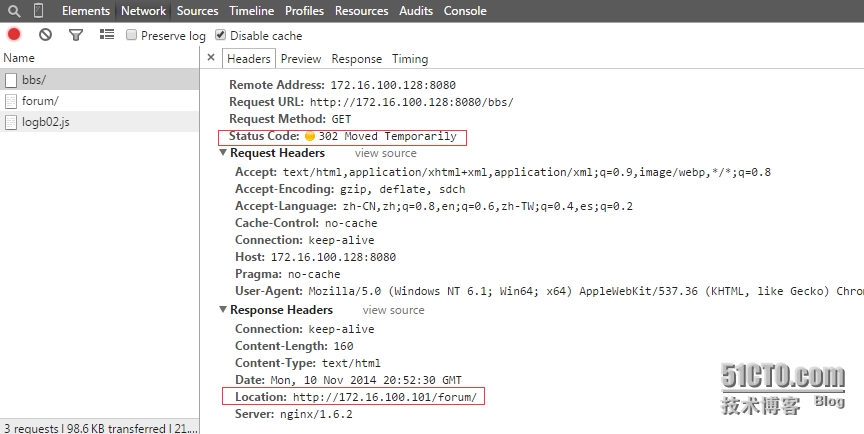Select the Network panel tab
864x434 pixels.
[x=143, y=10]
